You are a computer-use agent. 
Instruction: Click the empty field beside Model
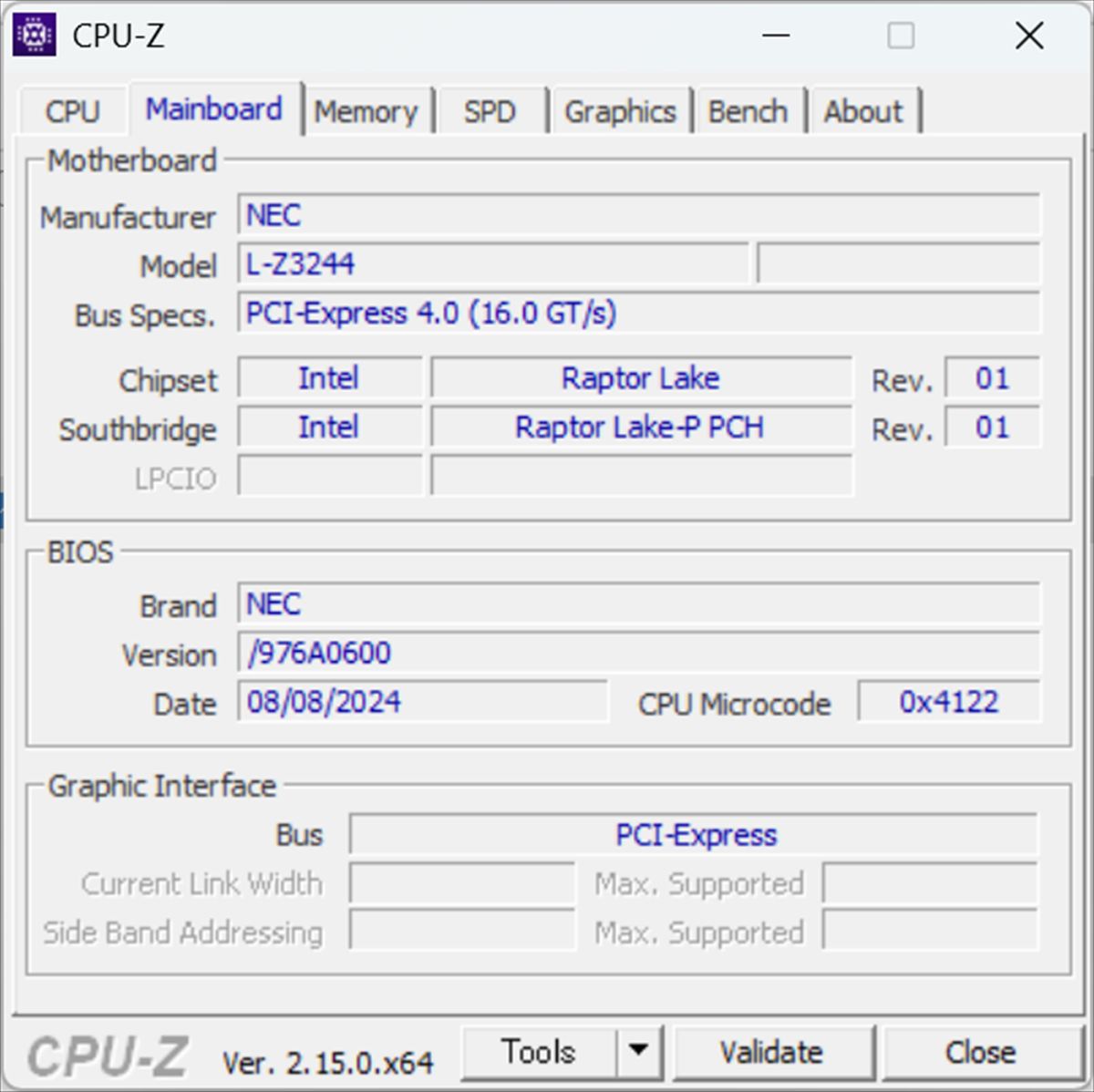coord(899,264)
